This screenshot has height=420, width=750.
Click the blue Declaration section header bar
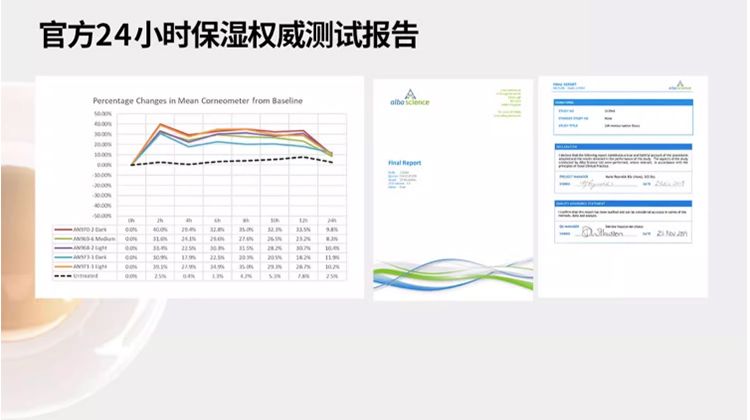[623, 147]
